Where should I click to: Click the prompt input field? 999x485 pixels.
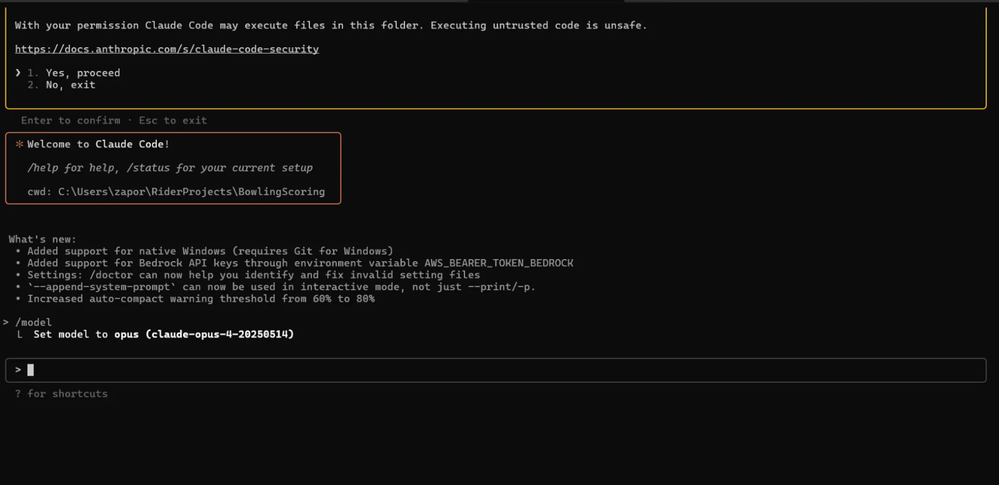pyautogui.click(x=496, y=370)
